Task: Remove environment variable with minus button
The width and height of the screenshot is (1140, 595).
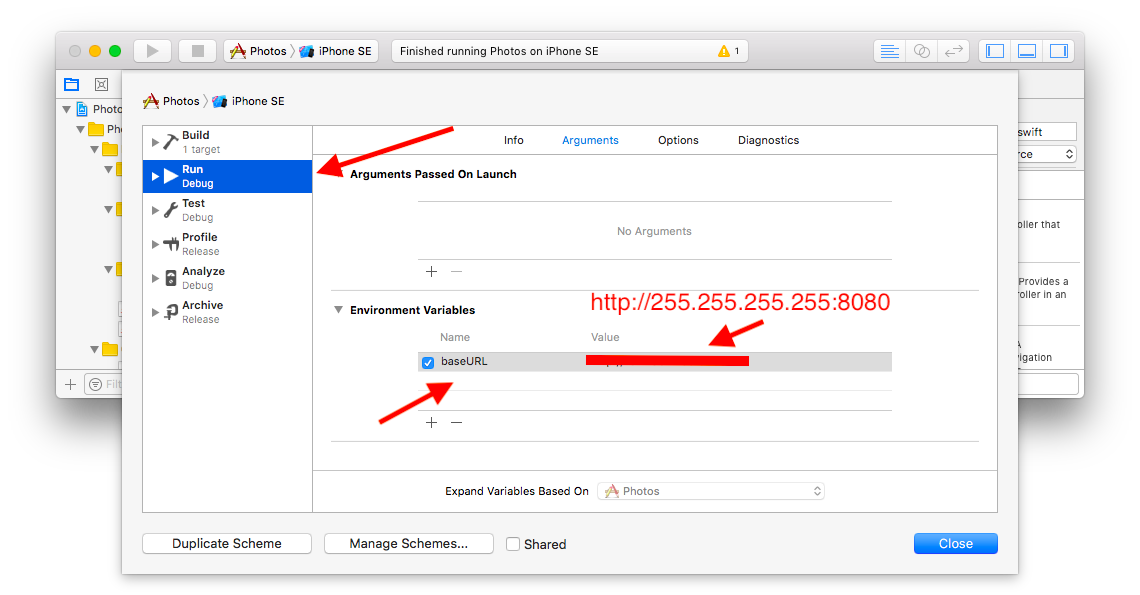Action: coord(457,423)
